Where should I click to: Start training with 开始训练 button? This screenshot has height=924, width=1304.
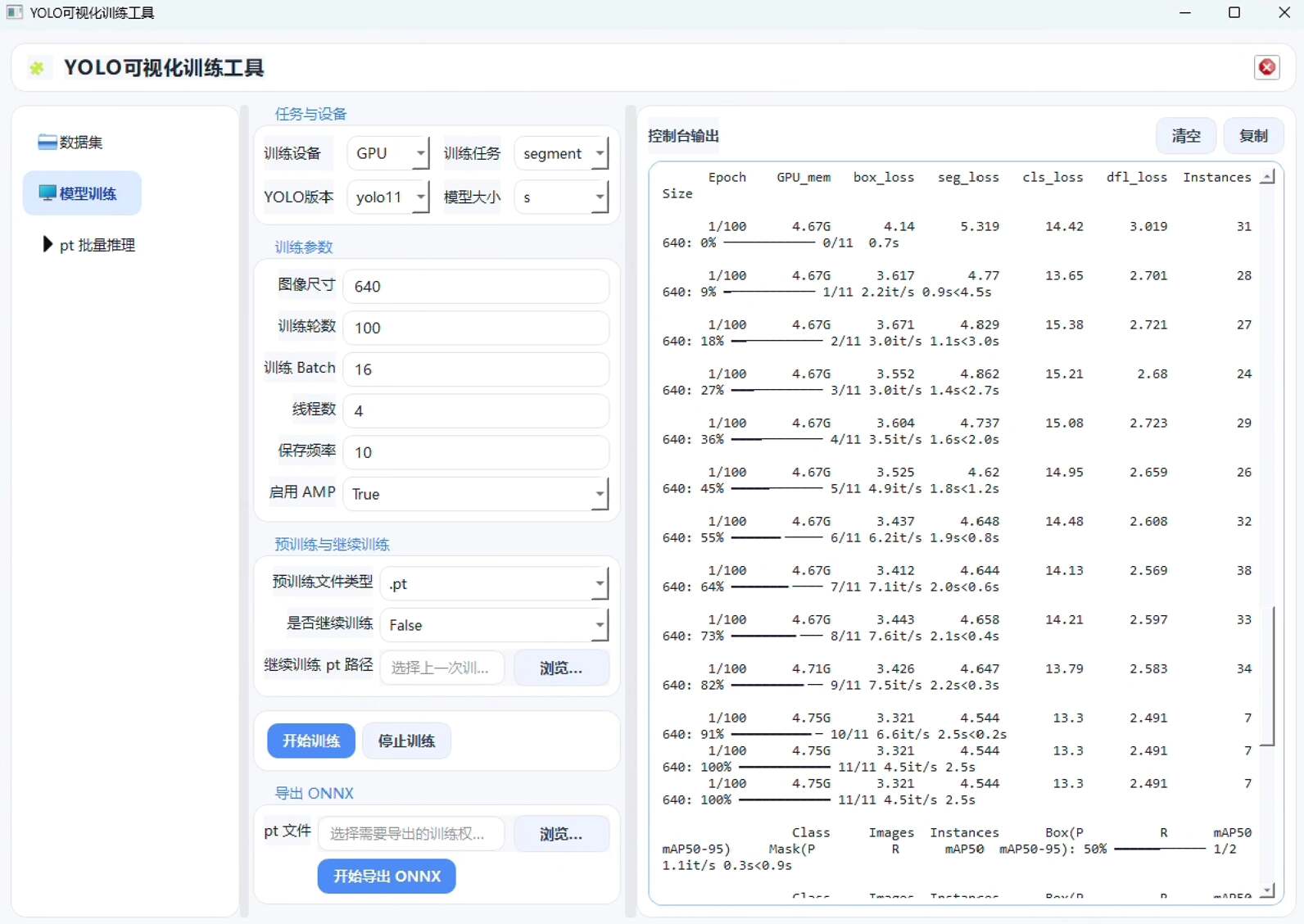[311, 741]
